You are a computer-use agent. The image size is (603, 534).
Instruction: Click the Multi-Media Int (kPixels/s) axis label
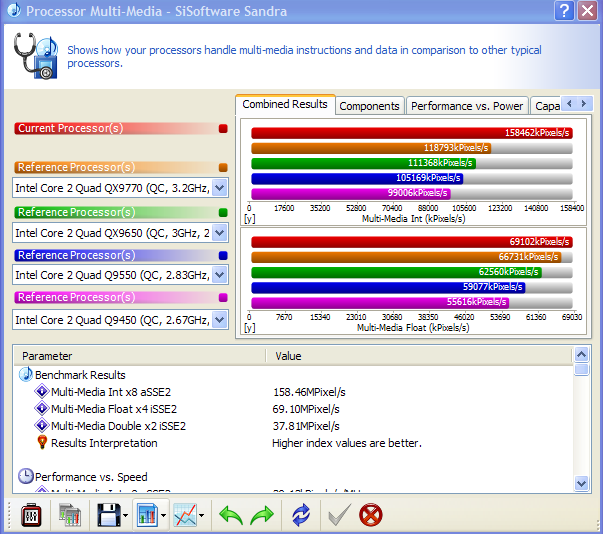413,219
